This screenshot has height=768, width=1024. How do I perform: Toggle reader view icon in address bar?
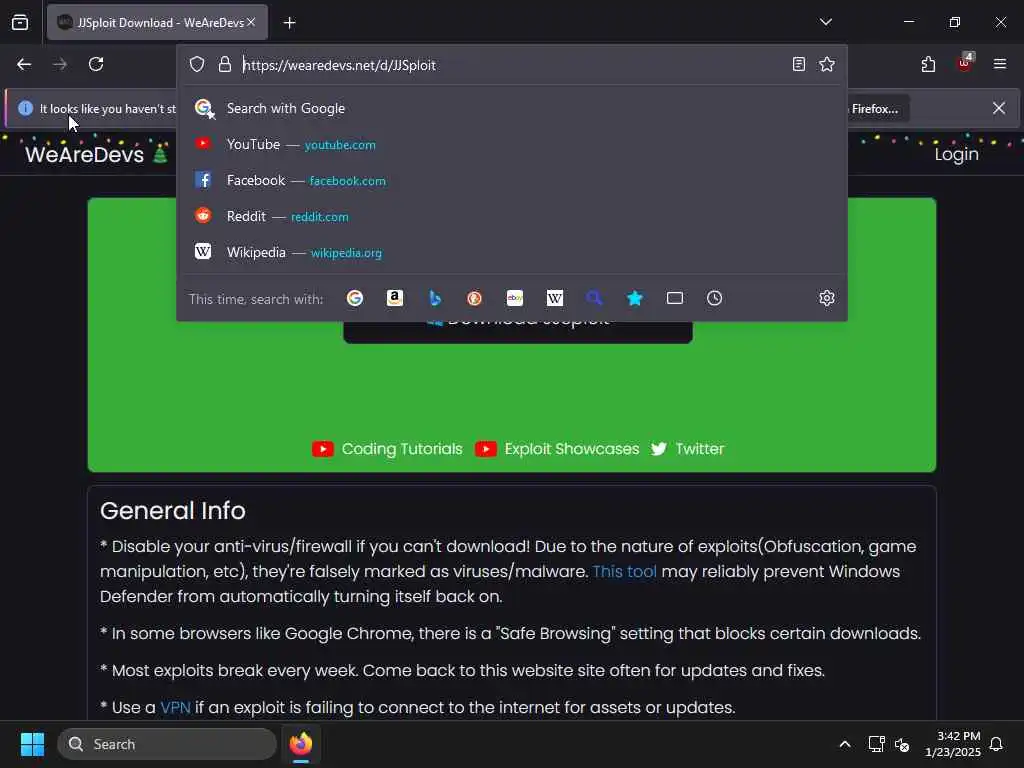pos(798,64)
